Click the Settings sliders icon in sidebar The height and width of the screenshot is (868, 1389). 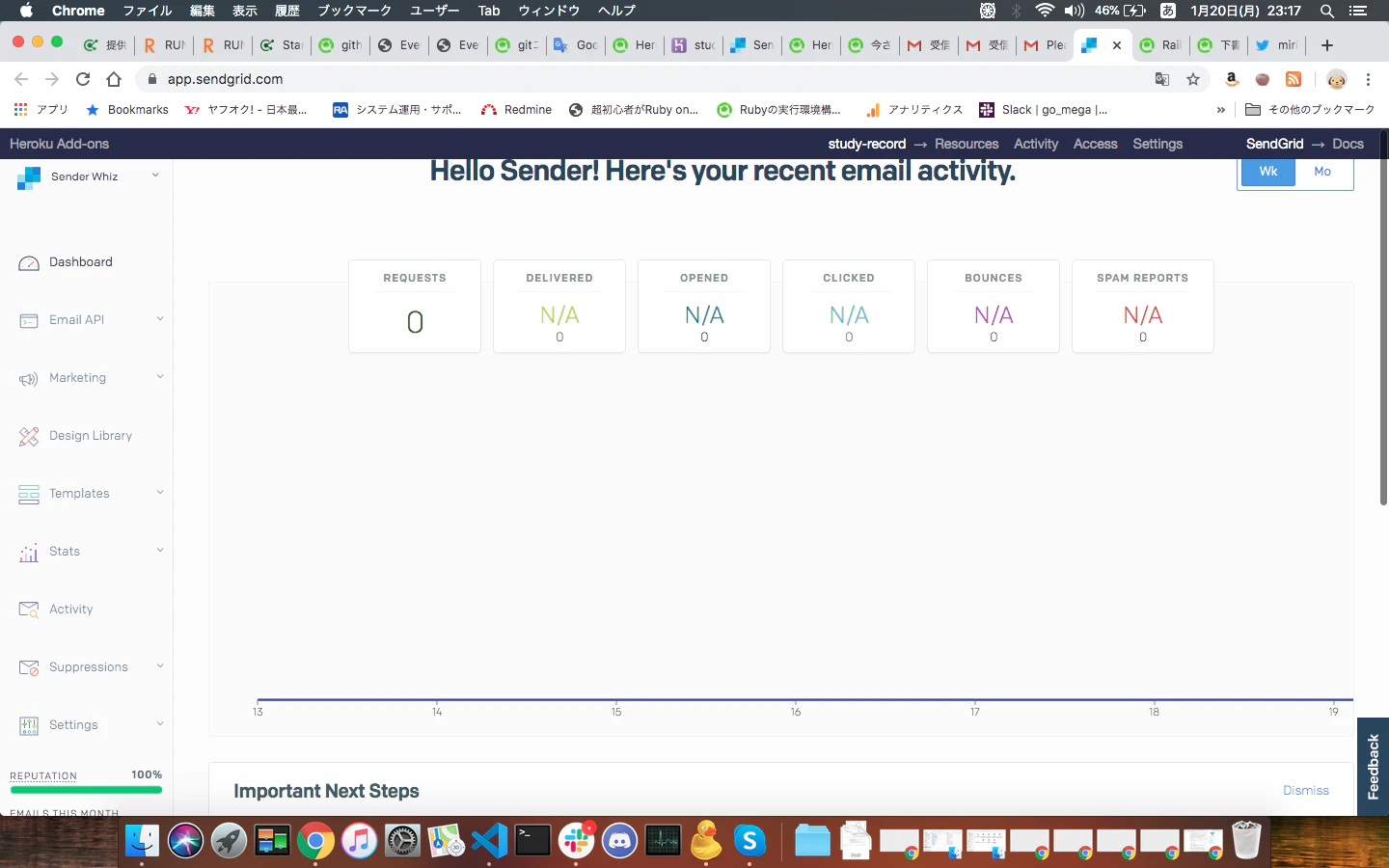point(29,725)
